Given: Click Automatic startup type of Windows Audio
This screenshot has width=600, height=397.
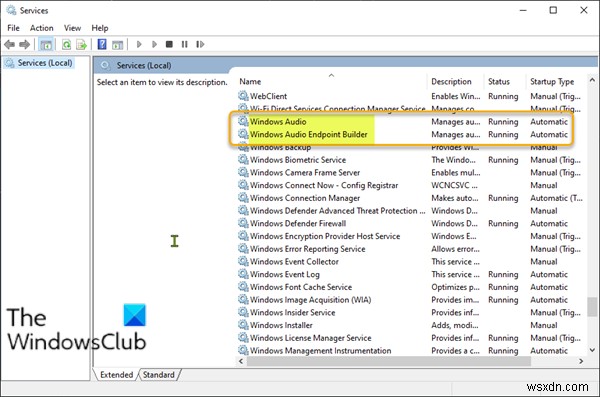Looking at the screenshot, I should click(549, 121).
